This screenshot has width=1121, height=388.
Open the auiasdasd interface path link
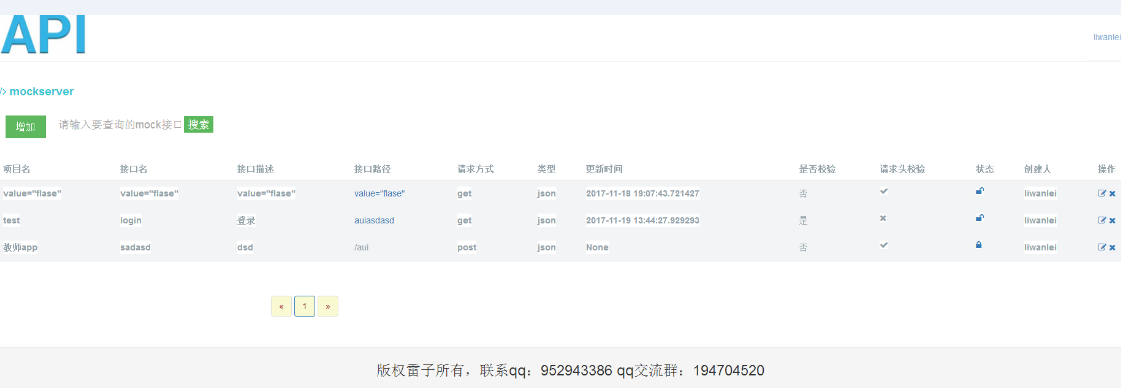[x=374, y=221]
